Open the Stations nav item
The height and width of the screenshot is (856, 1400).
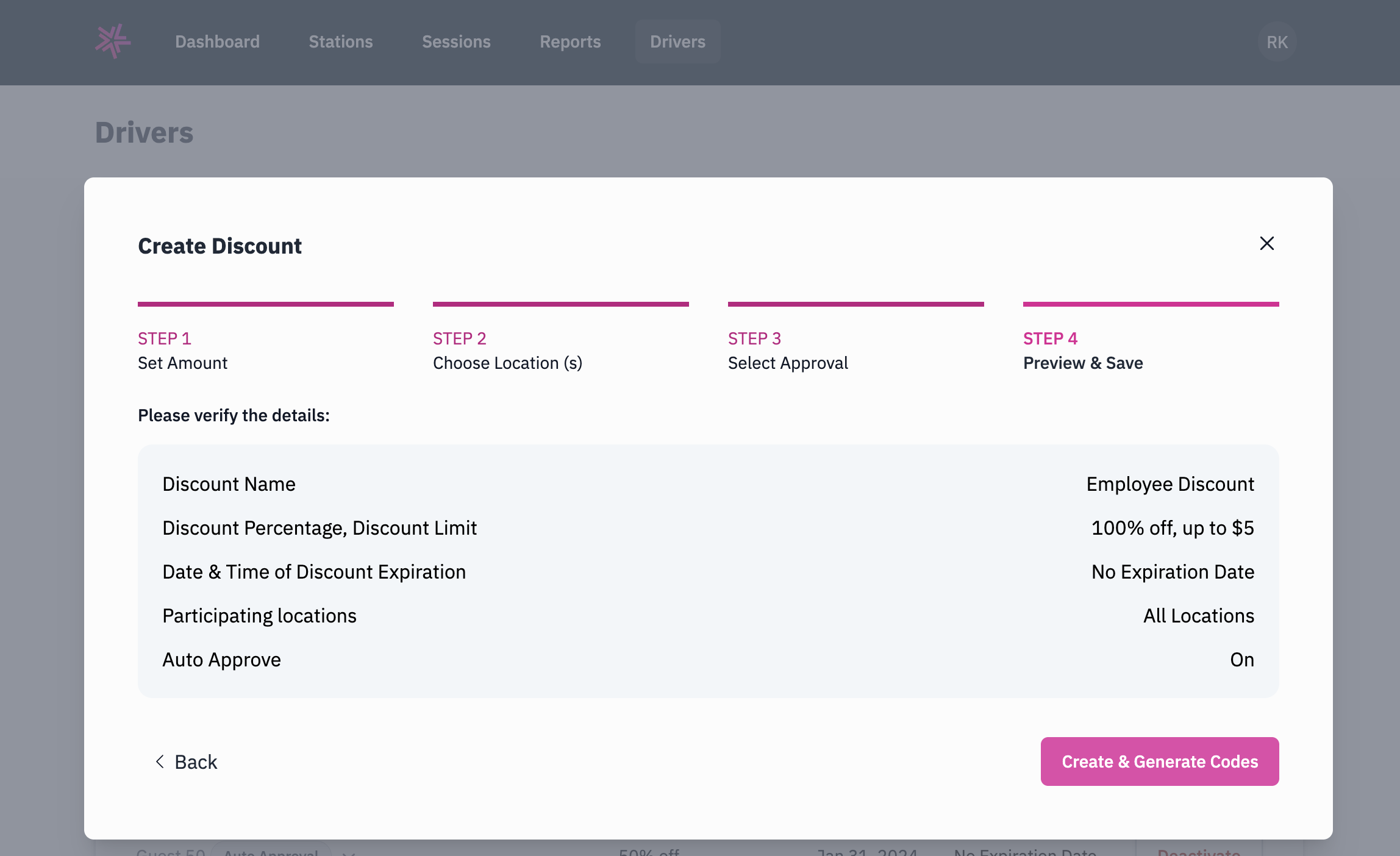pos(340,41)
